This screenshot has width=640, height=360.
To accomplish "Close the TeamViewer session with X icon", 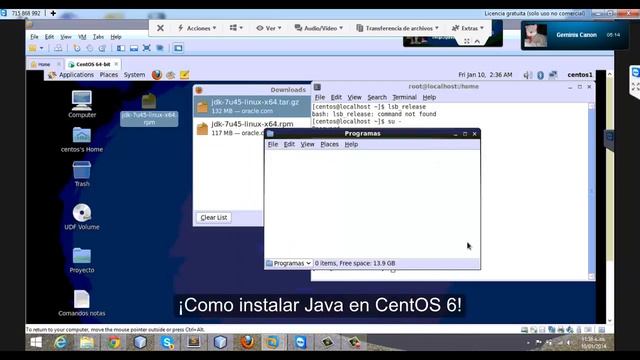I will point(160,28).
